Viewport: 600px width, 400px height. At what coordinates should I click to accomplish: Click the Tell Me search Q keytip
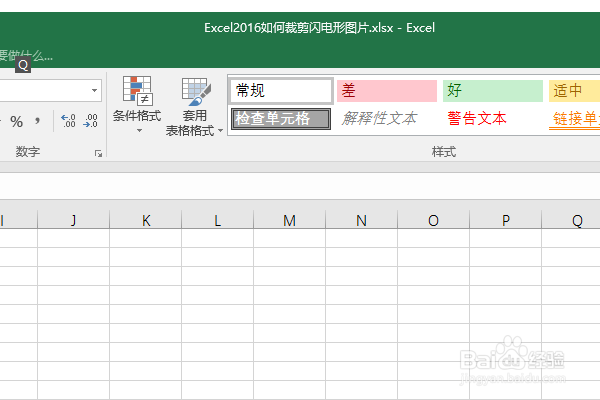point(23,65)
